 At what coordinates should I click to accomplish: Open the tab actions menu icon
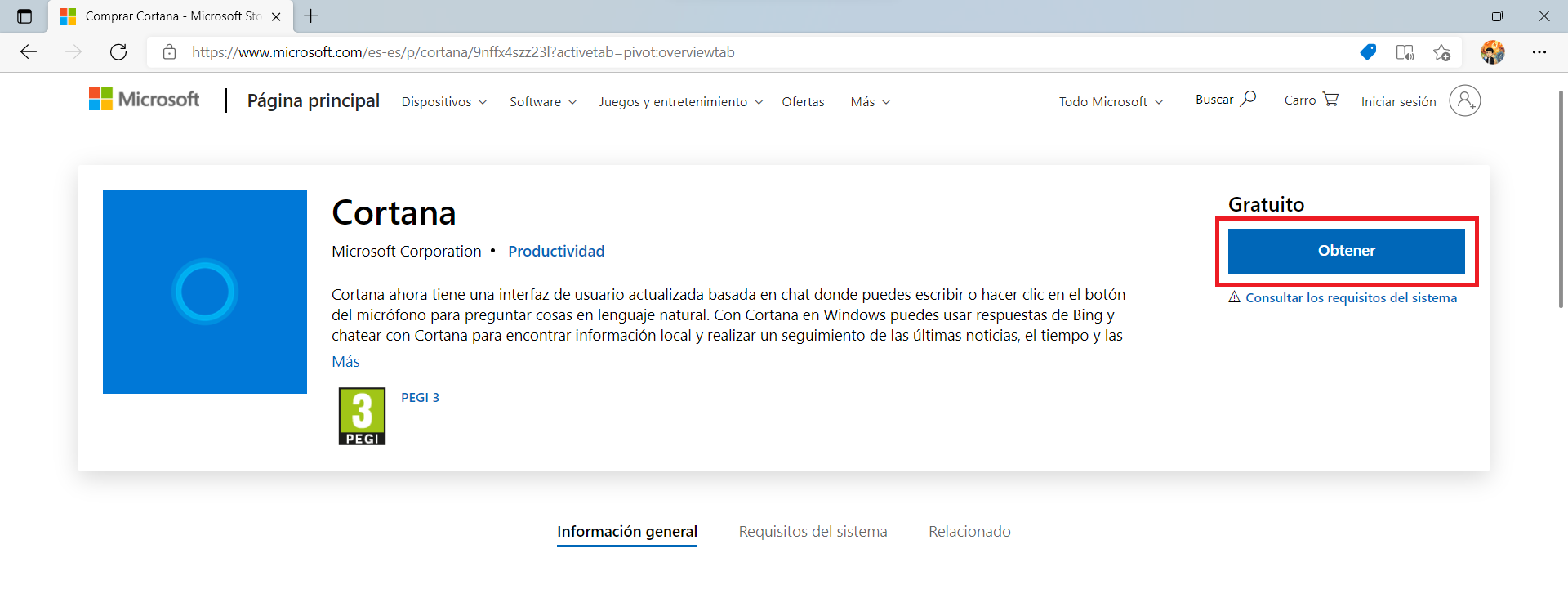click(x=24, y=16)
